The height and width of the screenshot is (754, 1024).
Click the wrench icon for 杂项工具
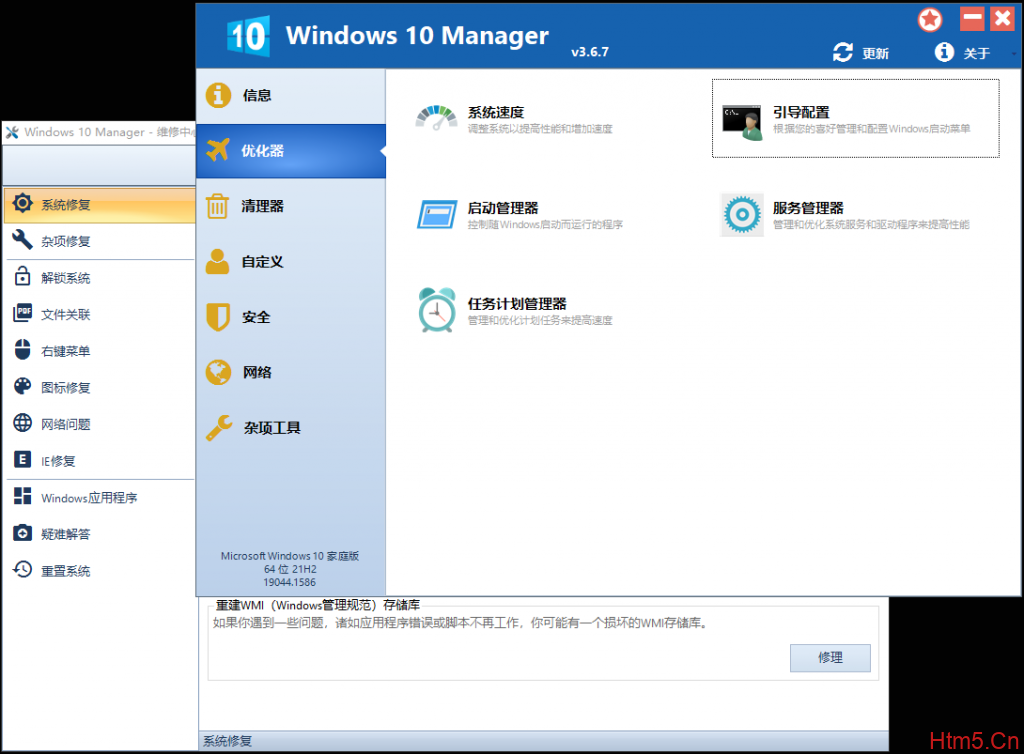point(219,428)
